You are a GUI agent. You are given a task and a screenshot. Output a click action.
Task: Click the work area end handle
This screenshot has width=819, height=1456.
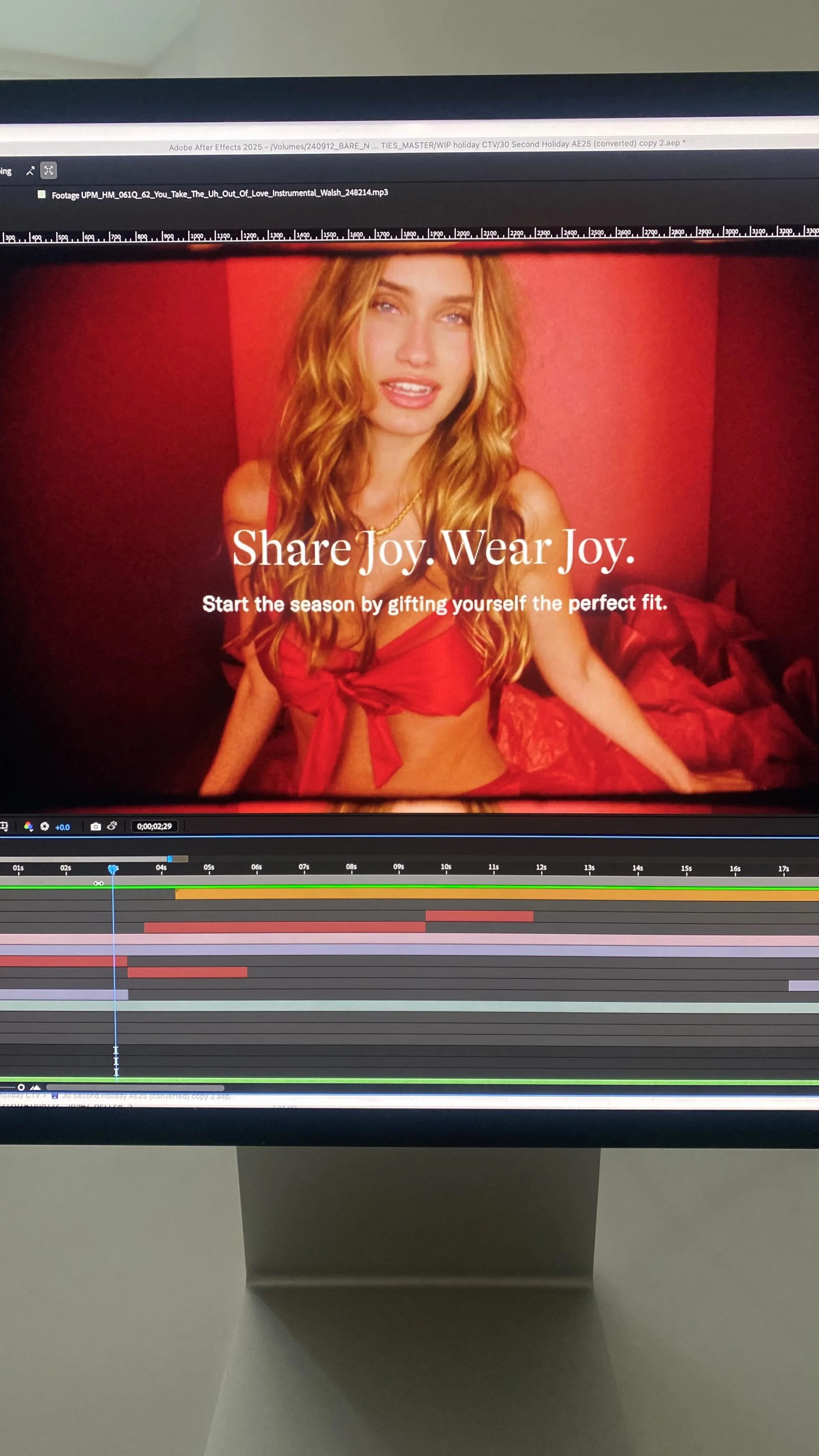coord(170,859)
